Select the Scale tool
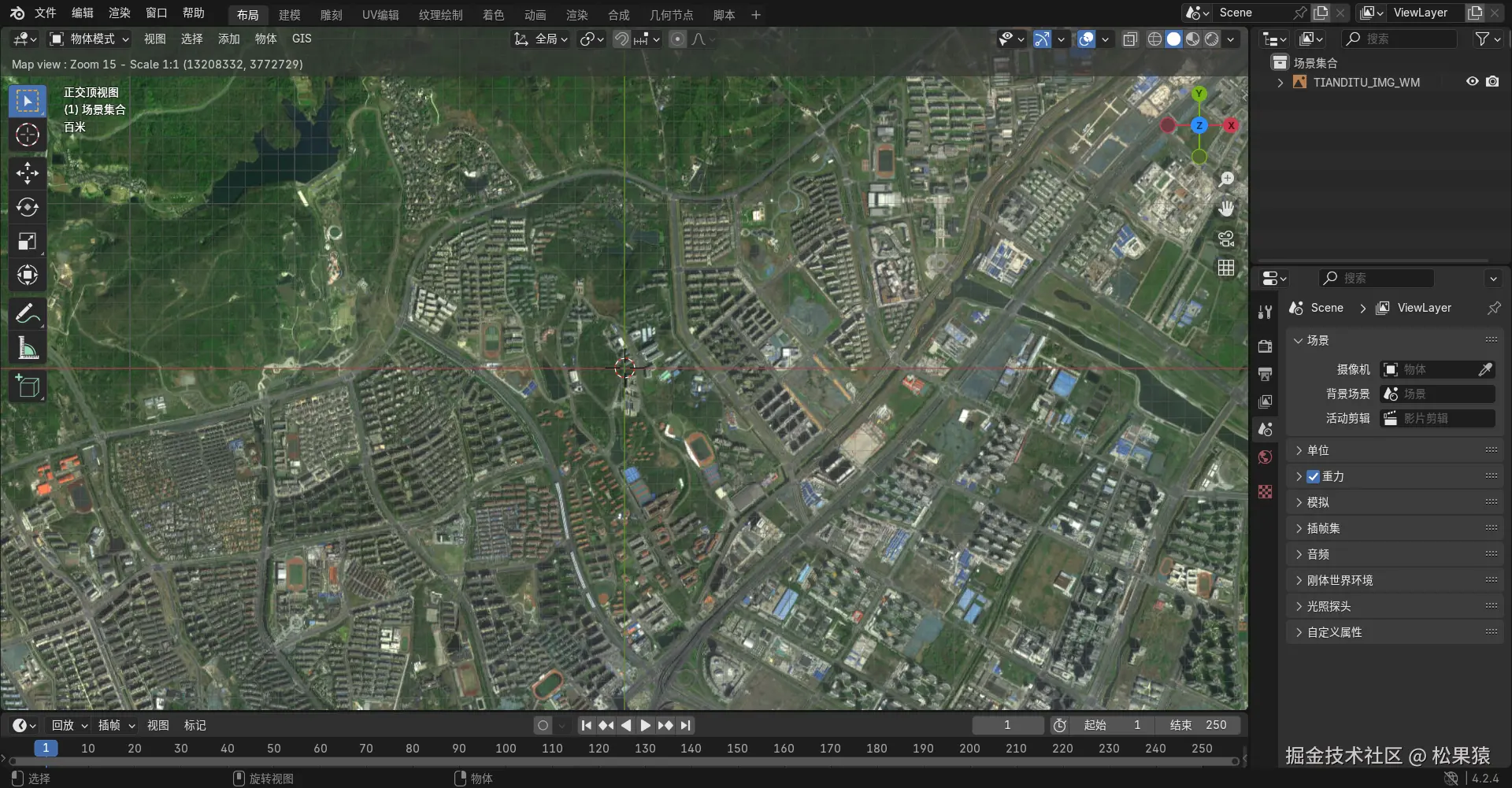Viewport: 1512px width, 788px height. click(28, 241)
